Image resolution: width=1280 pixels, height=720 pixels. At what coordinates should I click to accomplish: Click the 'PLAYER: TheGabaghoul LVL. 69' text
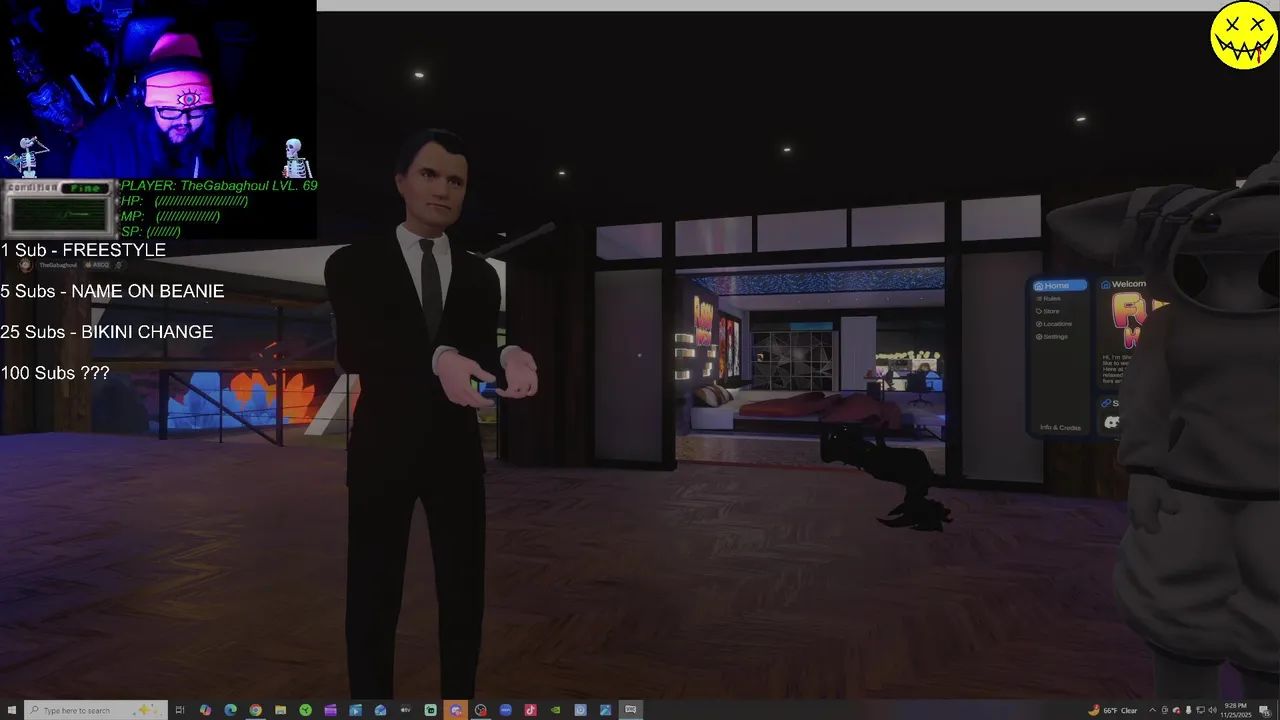point(219,186)
